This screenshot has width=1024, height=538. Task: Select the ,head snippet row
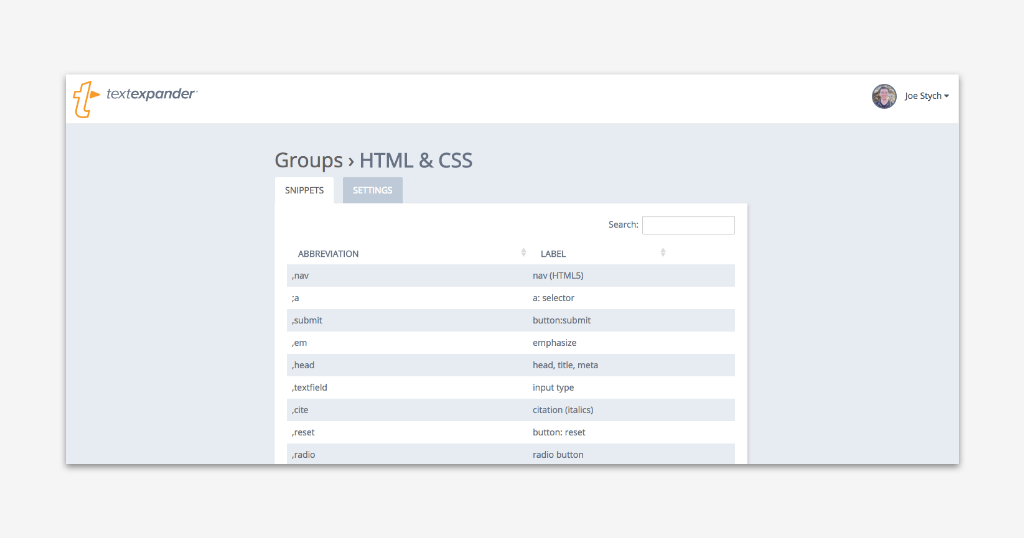coord(511,365)
